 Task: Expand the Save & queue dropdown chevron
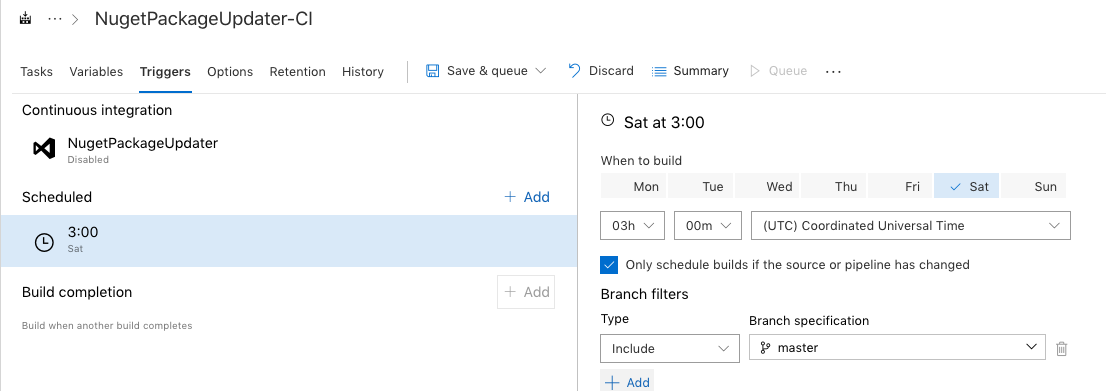point(541,71)
